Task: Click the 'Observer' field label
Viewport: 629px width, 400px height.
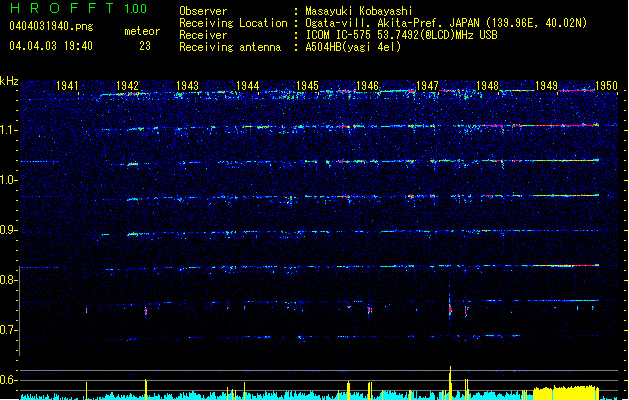Action: coord(203,11)
